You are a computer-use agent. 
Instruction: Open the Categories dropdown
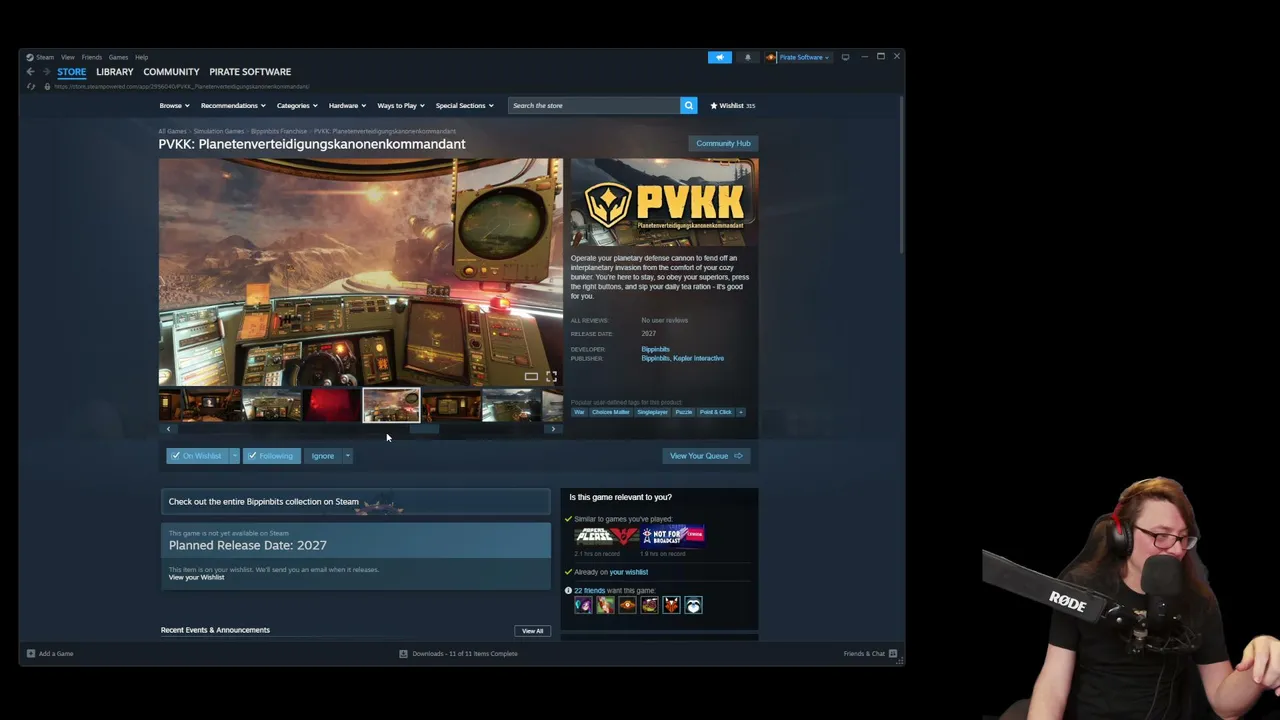(297, 105)
